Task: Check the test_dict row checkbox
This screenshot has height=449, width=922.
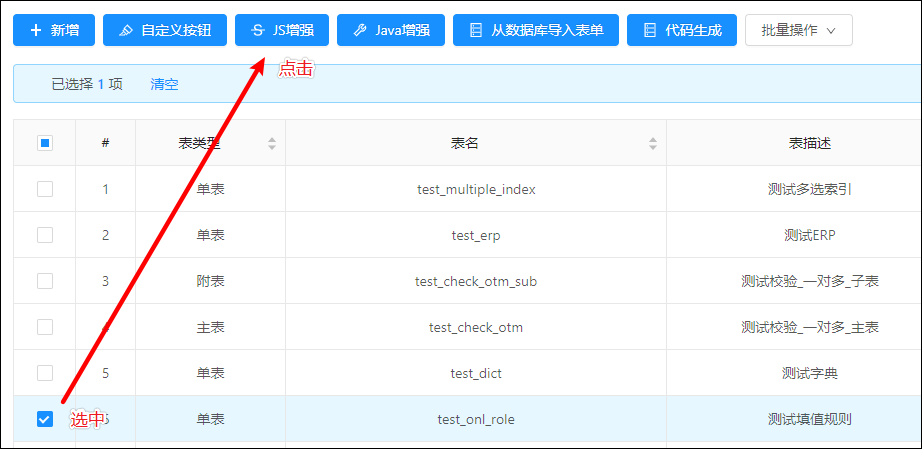Action: (x=45, y=373)
